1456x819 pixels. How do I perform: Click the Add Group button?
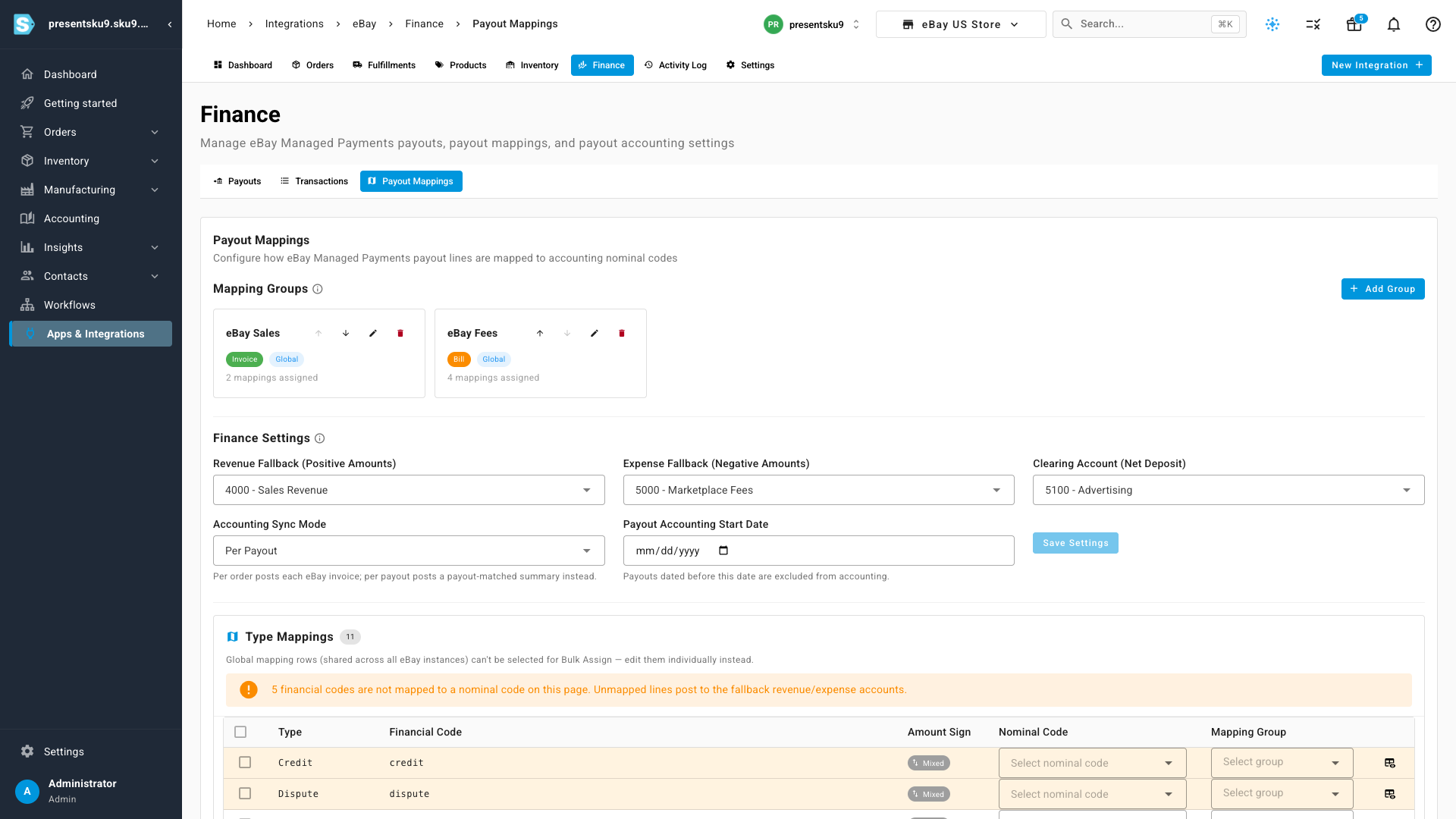click(x=1382, y=289)
